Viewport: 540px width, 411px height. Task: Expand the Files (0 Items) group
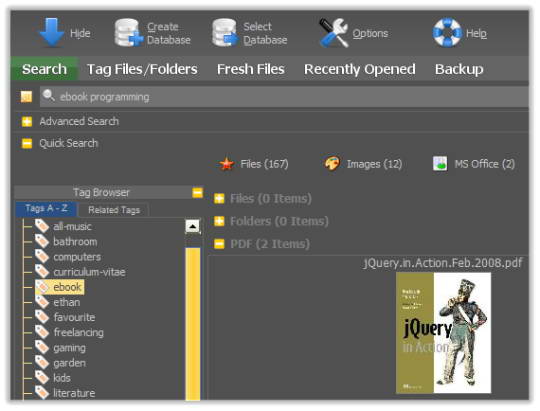[x=219, y=198]
